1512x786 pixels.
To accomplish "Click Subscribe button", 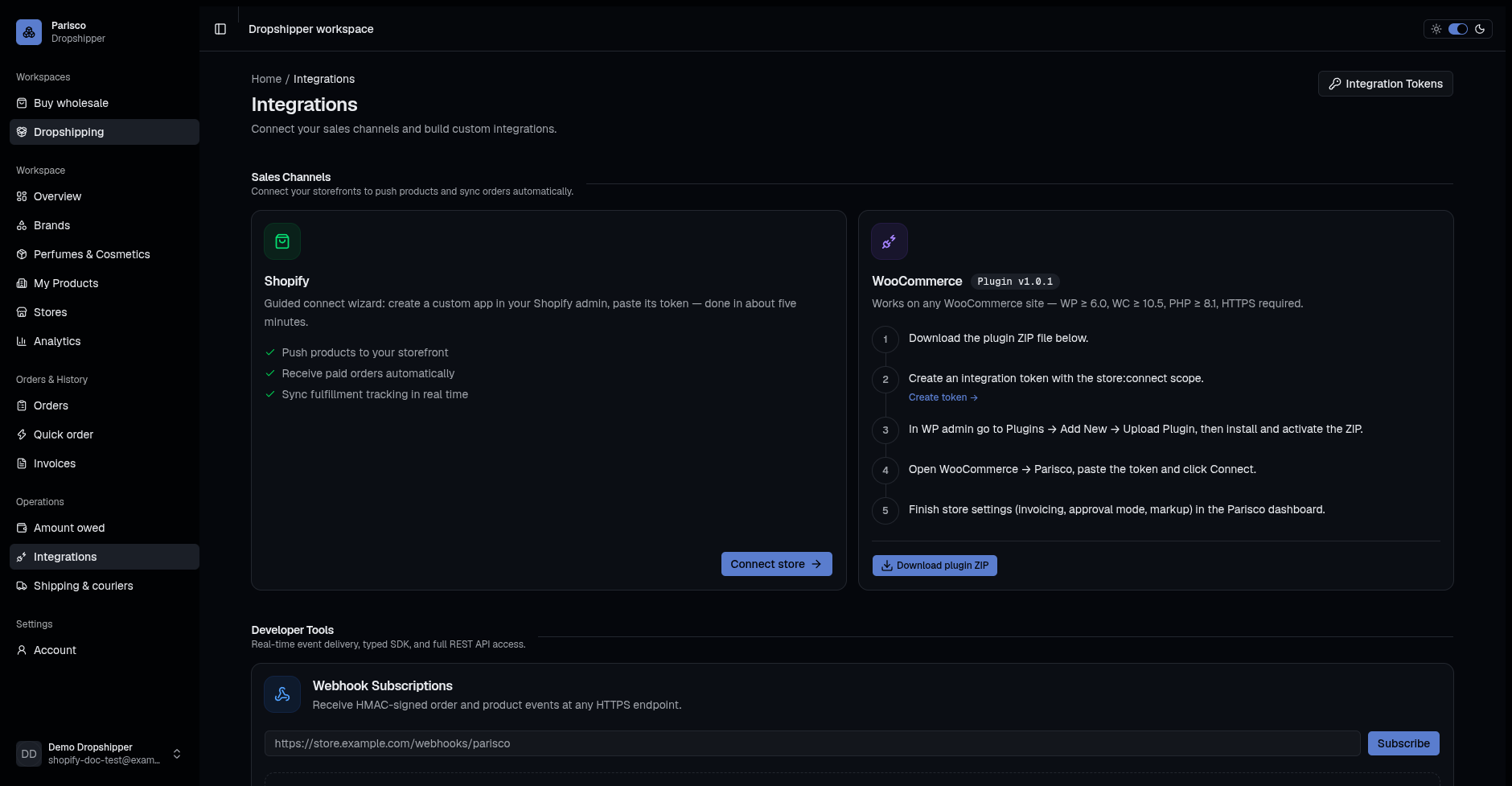I will (1403, 743).
